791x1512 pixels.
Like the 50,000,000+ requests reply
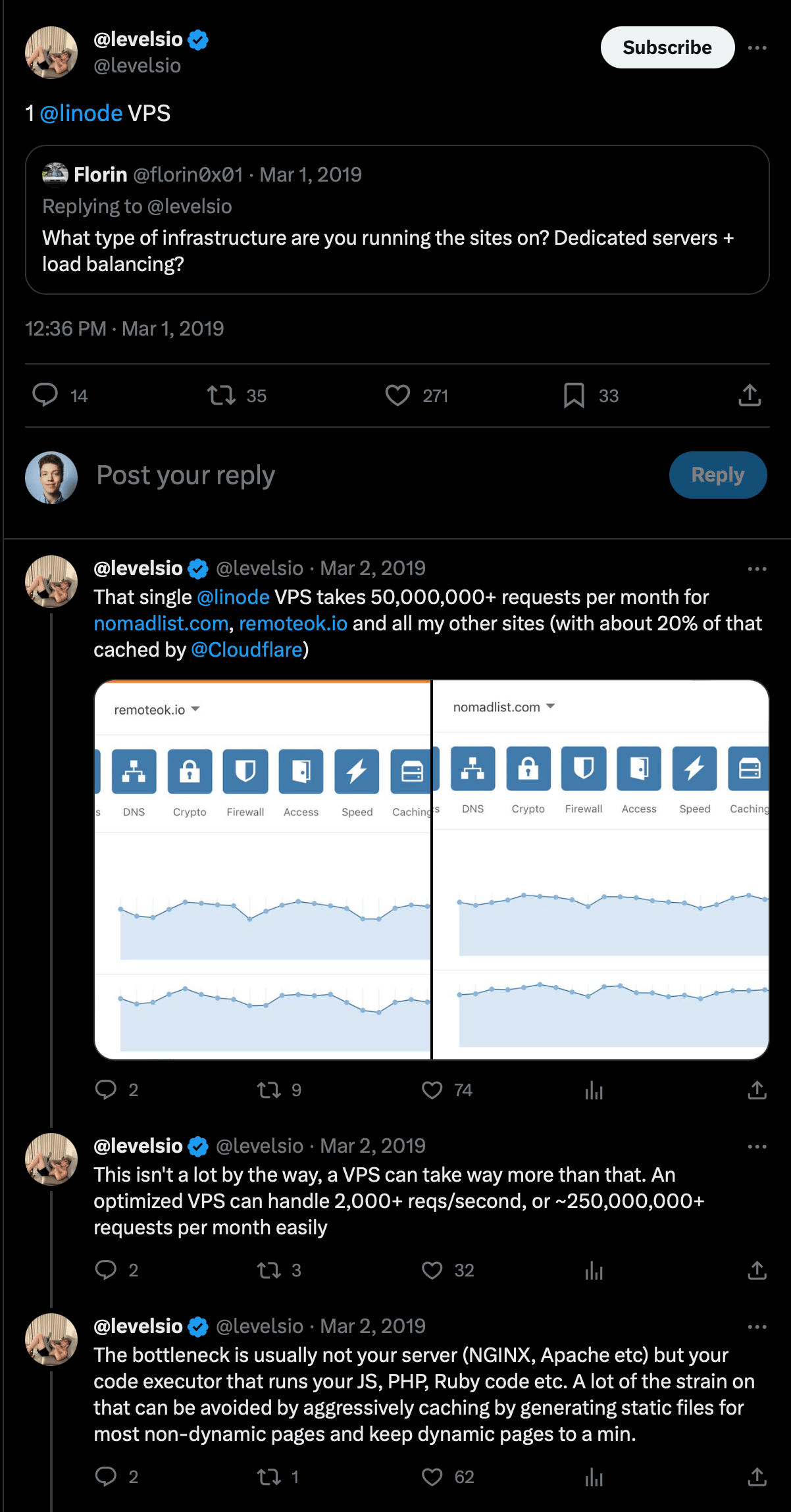[432, 1090]
